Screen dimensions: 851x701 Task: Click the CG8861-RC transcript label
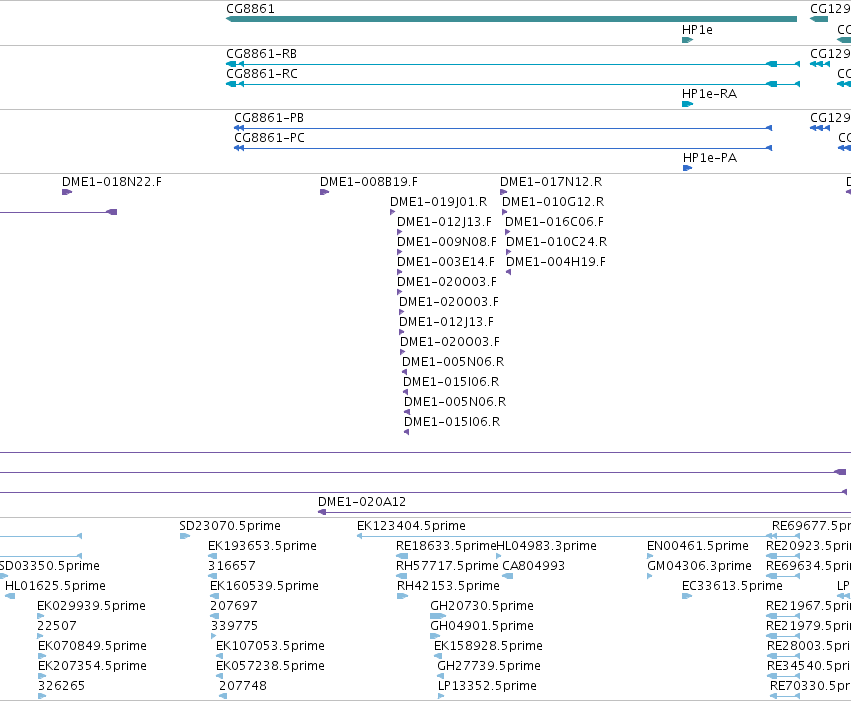tap(262, 74)
